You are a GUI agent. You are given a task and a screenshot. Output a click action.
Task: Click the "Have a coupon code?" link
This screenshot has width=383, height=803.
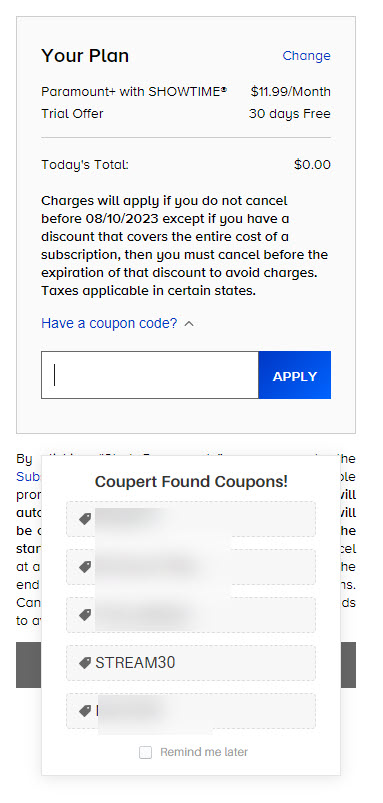tap(109, 323)
